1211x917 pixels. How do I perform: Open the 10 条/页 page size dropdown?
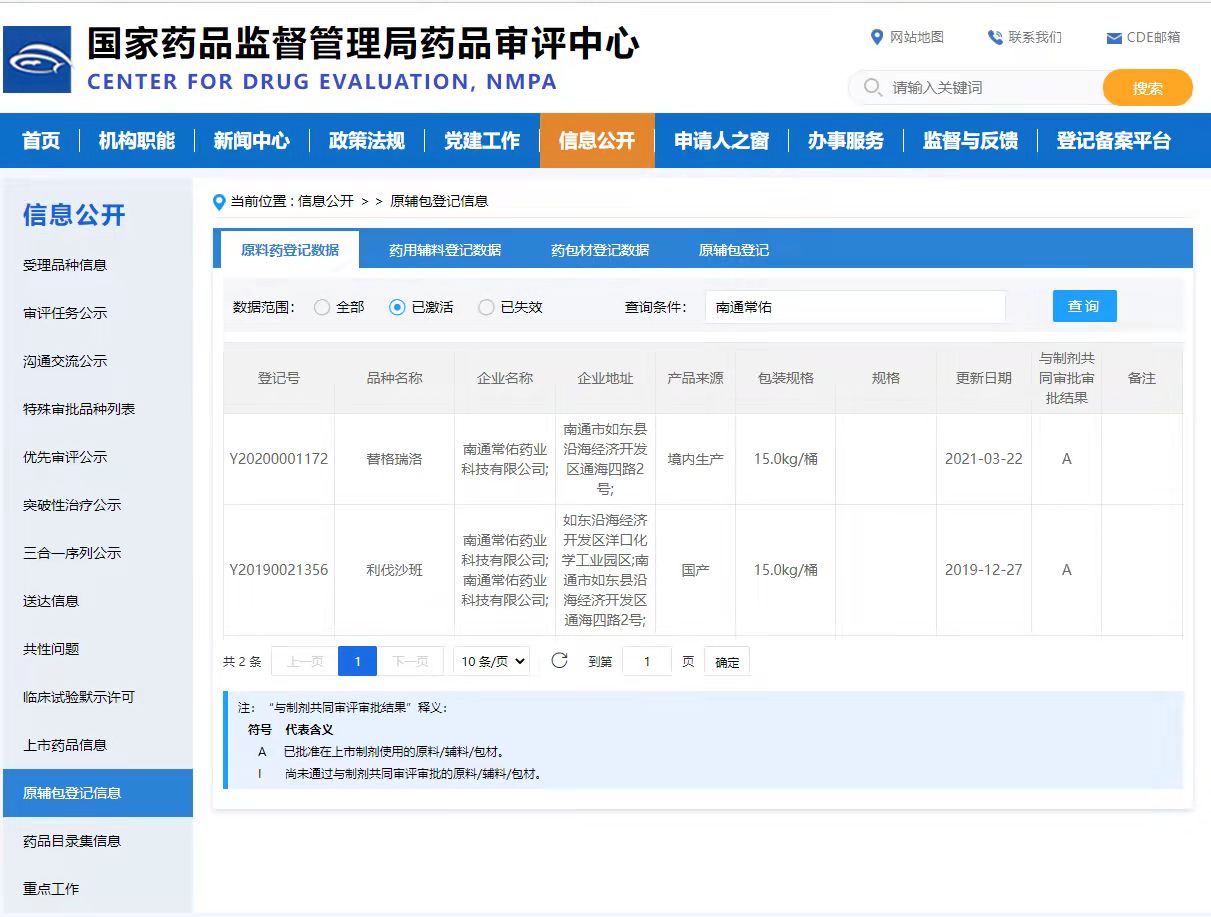coord(491,661)
